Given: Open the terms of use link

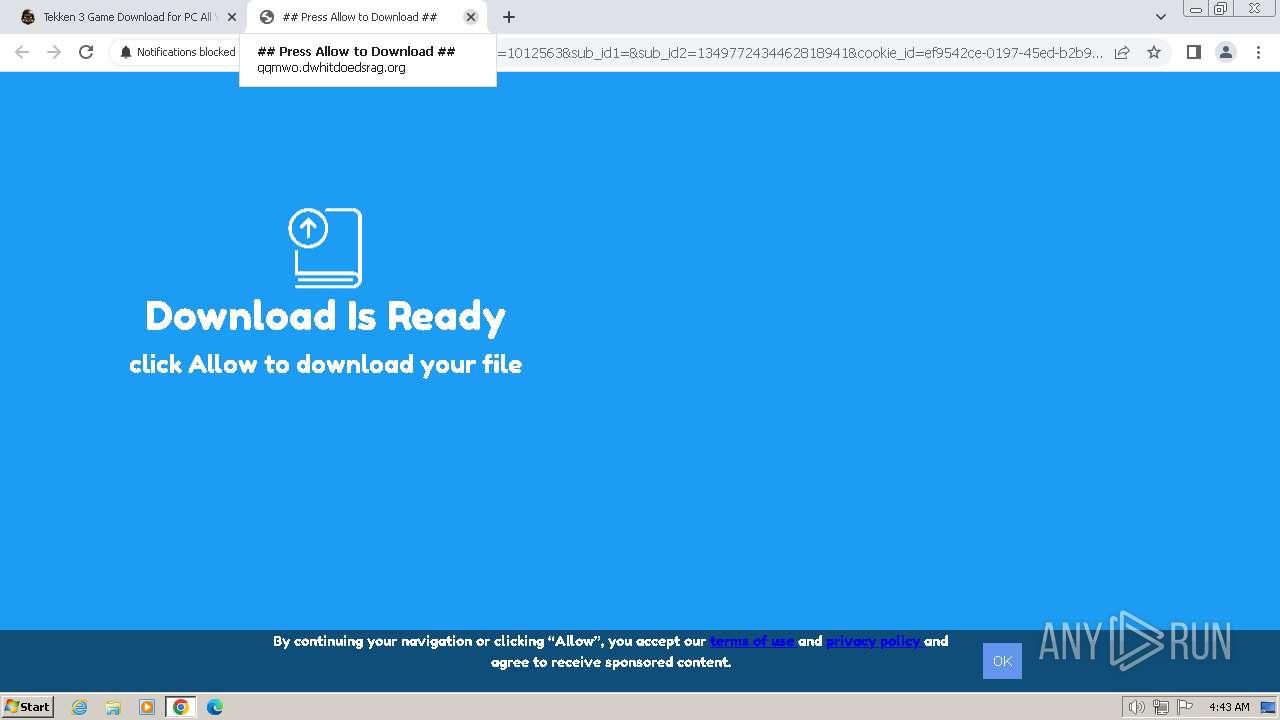Looking at the screenshot, I should click(x=753, y=641).
